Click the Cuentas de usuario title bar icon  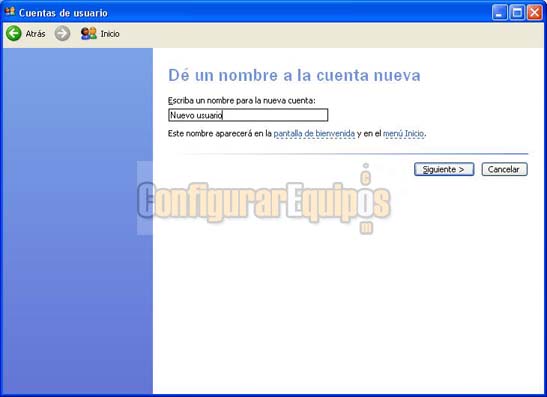coord(10,12)
